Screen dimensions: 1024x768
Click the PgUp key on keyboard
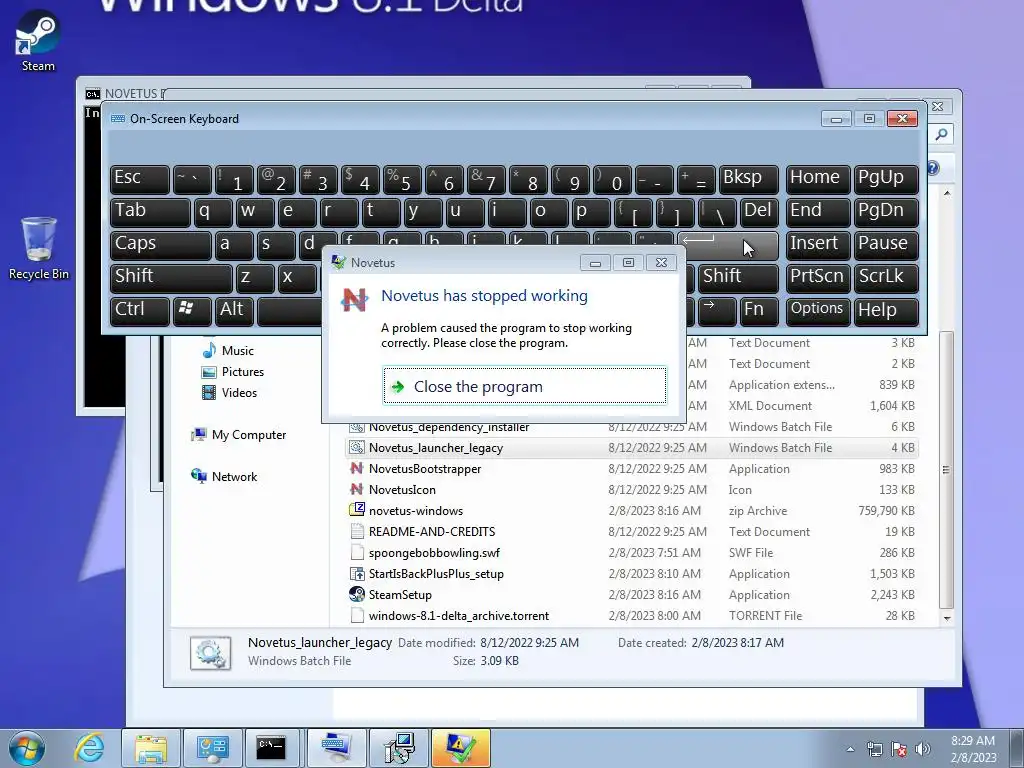[886, 178]
